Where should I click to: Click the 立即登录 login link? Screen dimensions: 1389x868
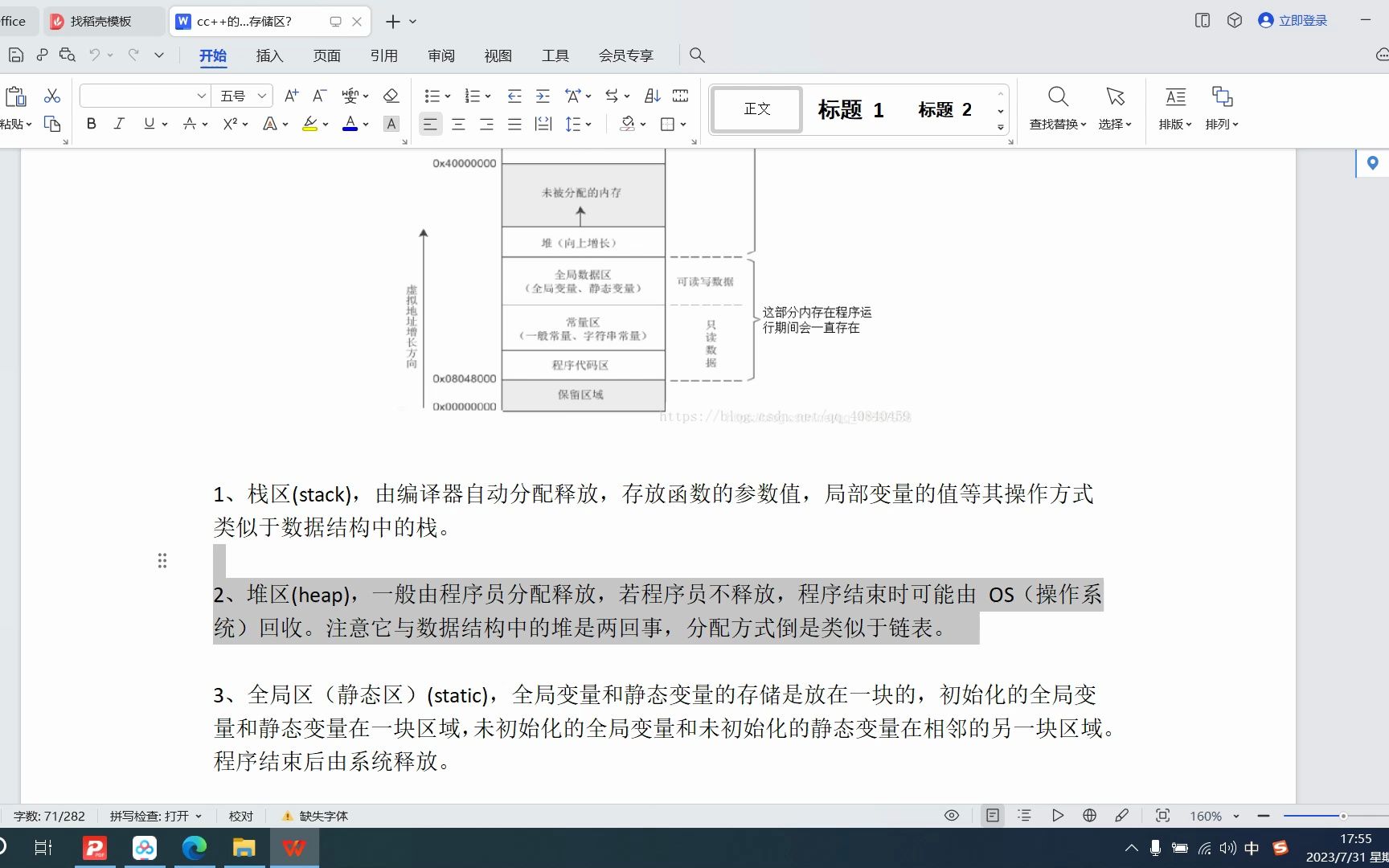(1301, 20)
